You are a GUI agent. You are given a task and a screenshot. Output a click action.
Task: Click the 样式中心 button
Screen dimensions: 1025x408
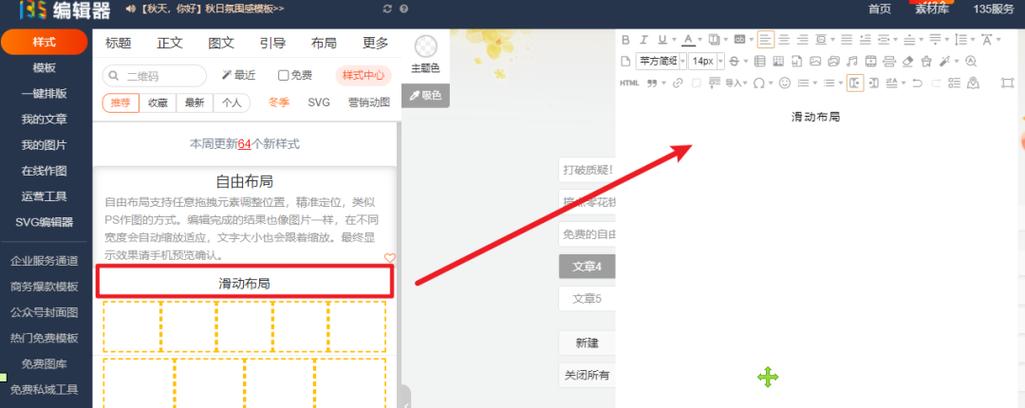[363, 75]
